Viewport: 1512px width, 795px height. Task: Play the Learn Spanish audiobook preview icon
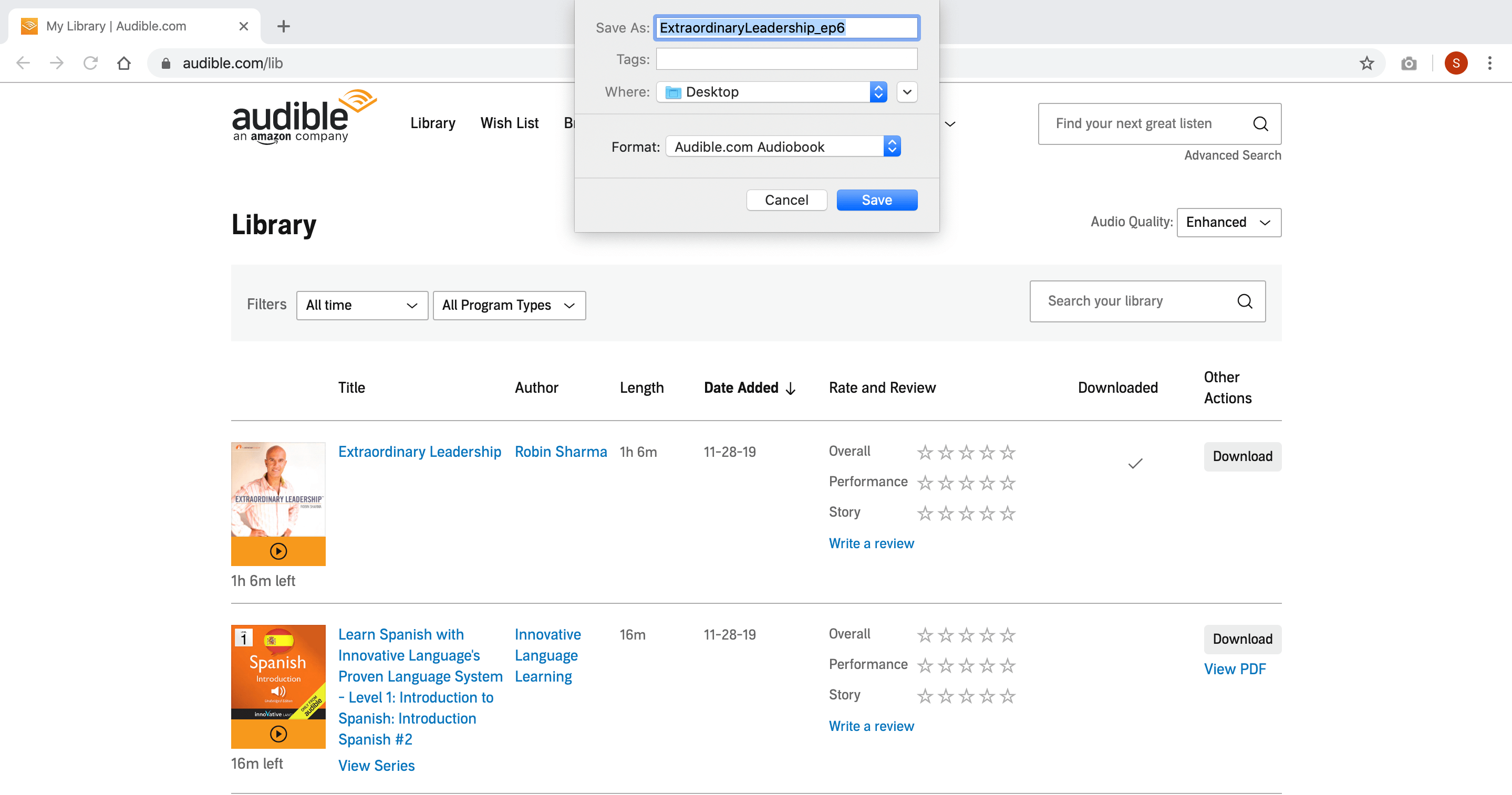click(x=278, y=734)
